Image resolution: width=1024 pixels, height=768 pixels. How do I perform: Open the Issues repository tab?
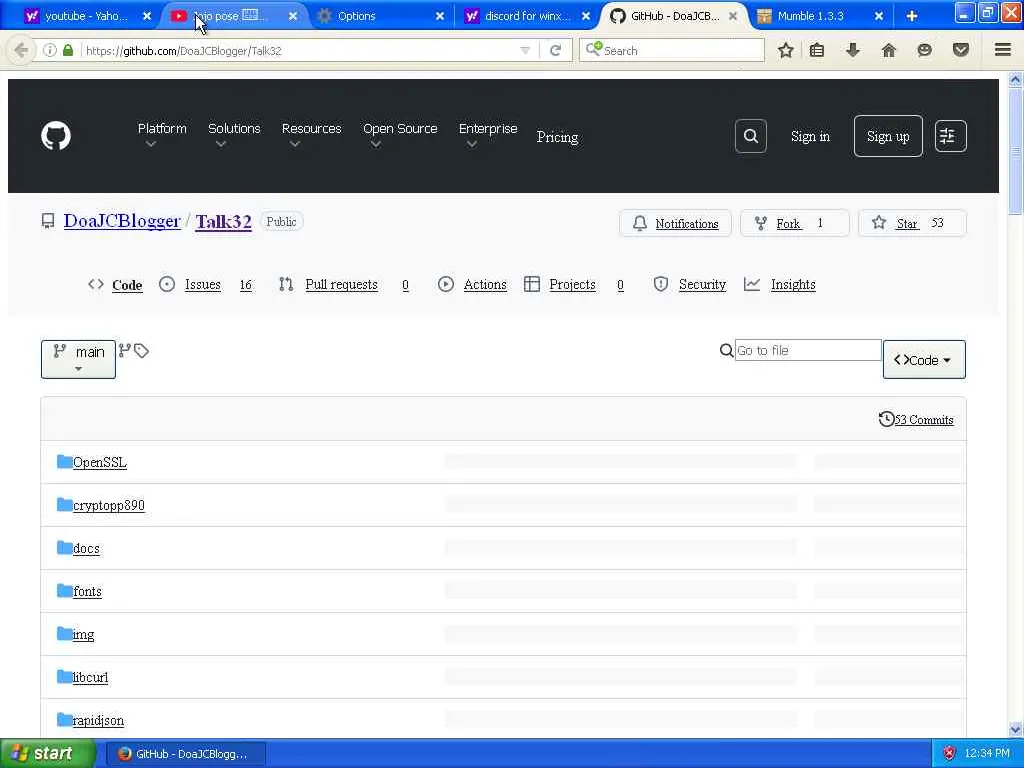point(202,285)
